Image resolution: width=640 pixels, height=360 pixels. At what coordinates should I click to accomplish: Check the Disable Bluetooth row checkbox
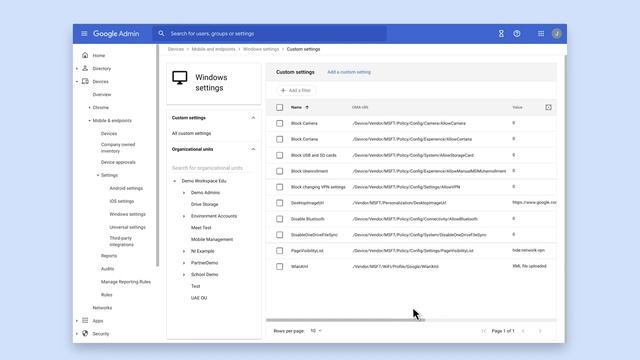[280, 219]
